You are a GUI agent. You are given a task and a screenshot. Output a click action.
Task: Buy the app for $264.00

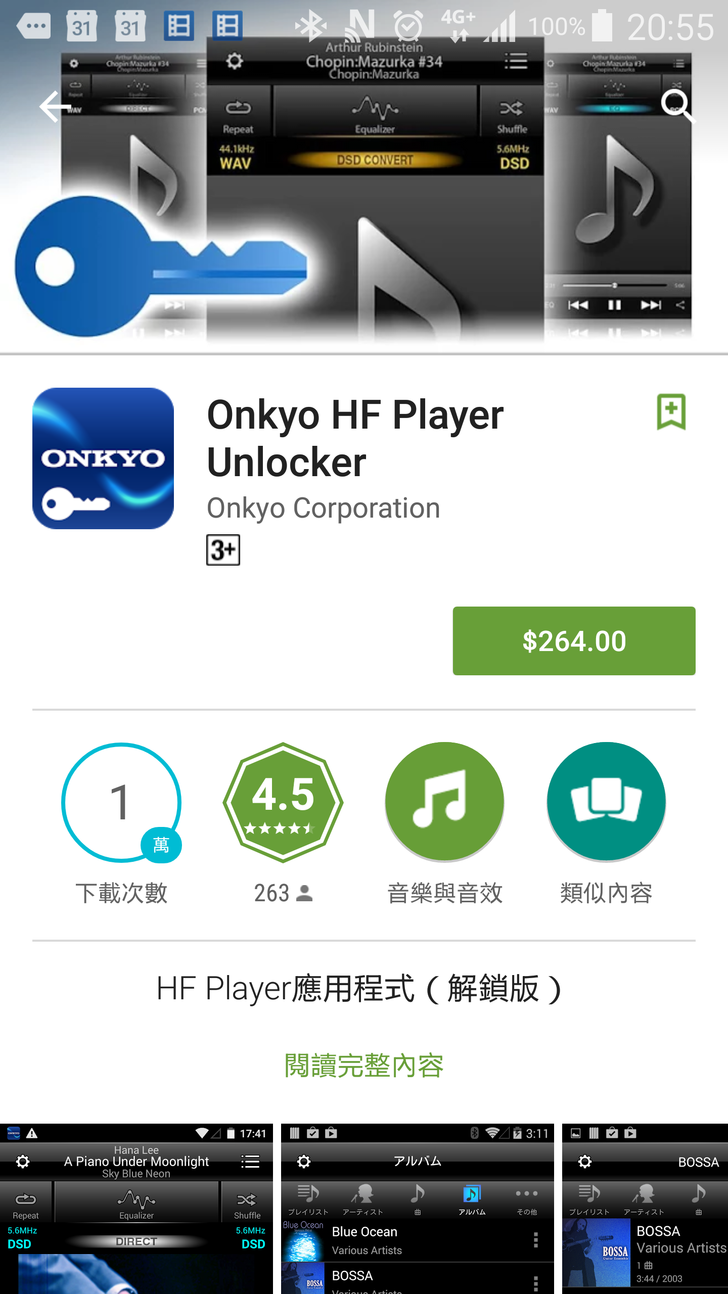(x=574, y=641)
